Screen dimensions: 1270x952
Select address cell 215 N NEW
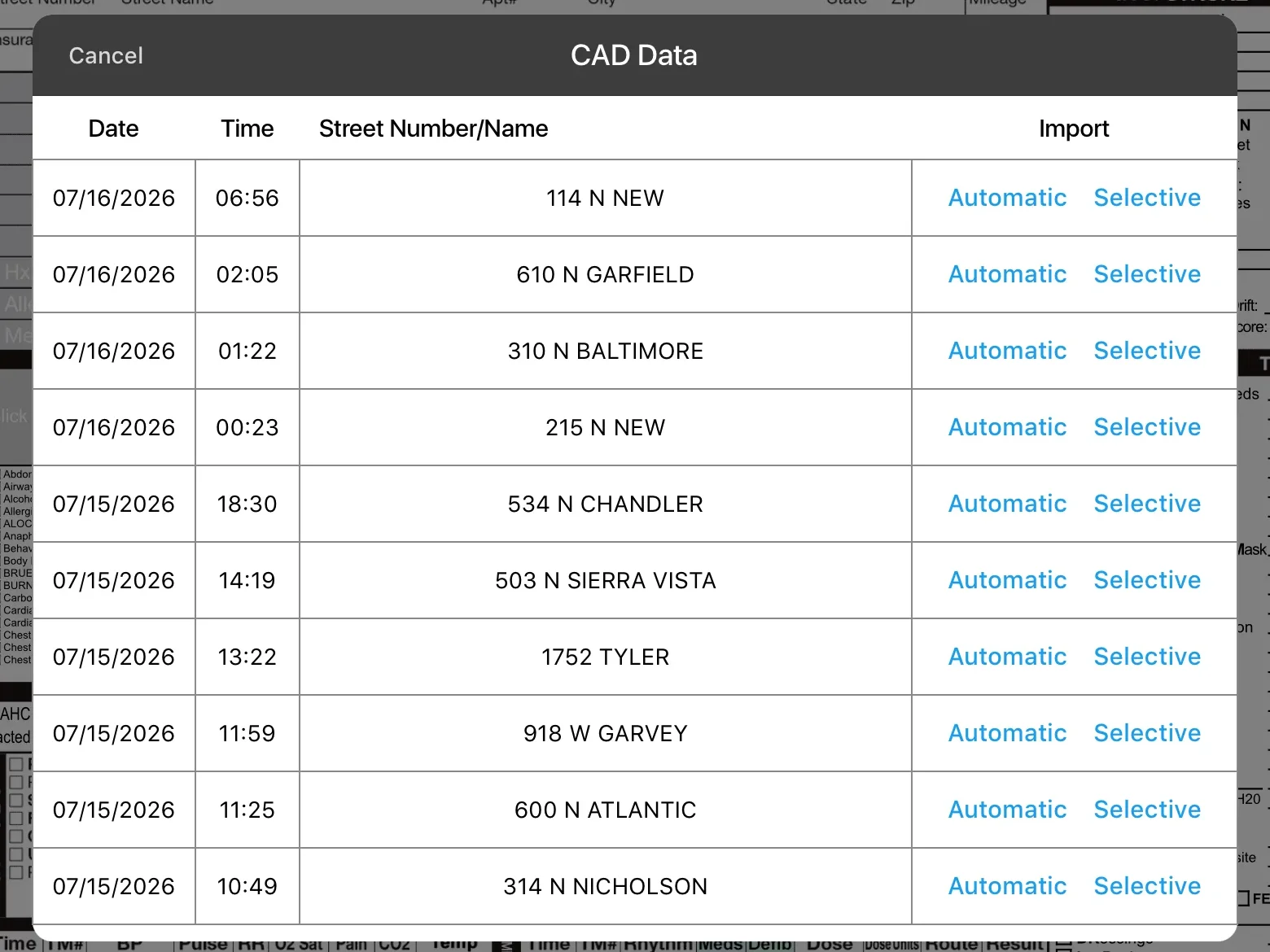pos(605,427)
